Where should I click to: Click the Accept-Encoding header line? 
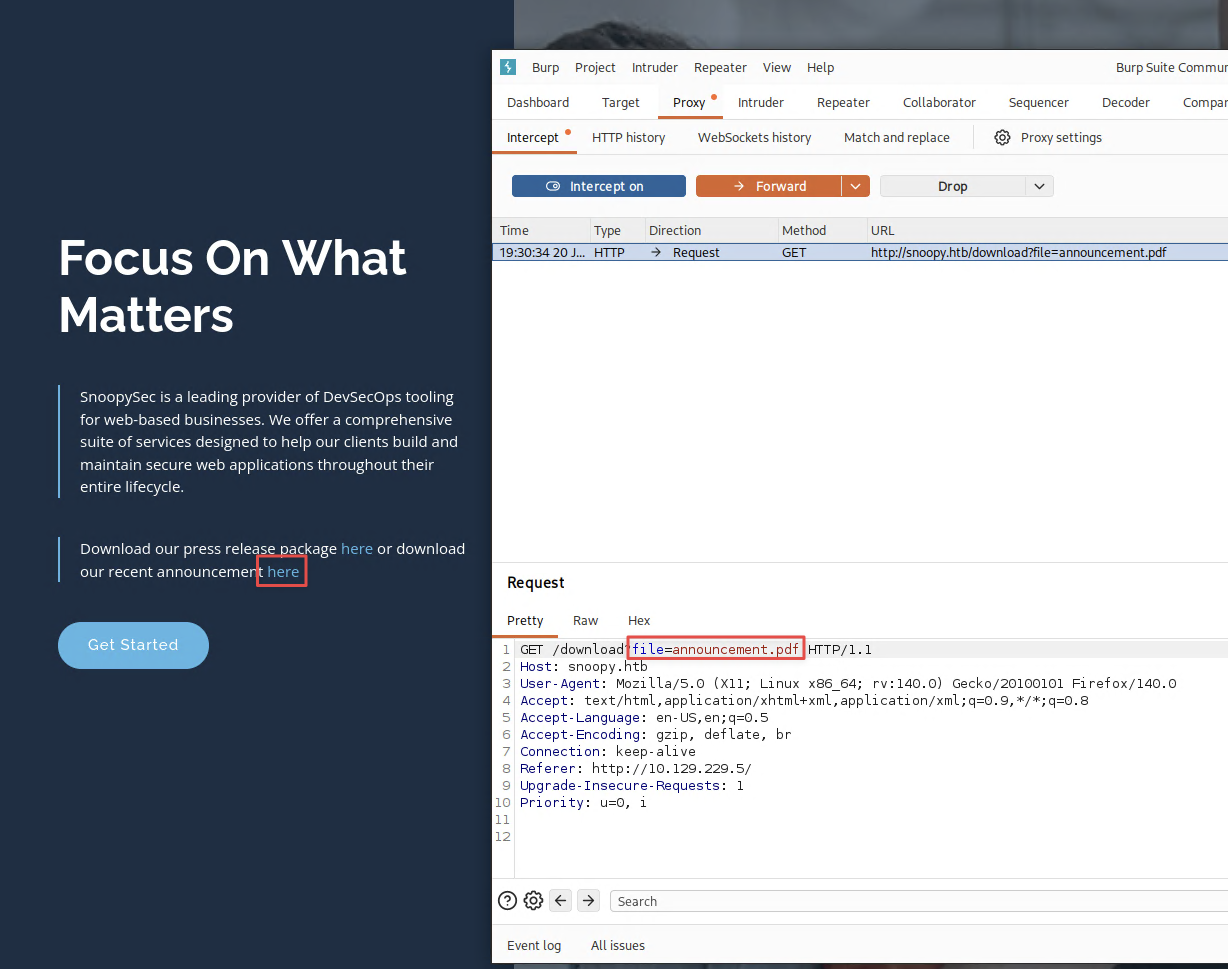pos(656,734)
